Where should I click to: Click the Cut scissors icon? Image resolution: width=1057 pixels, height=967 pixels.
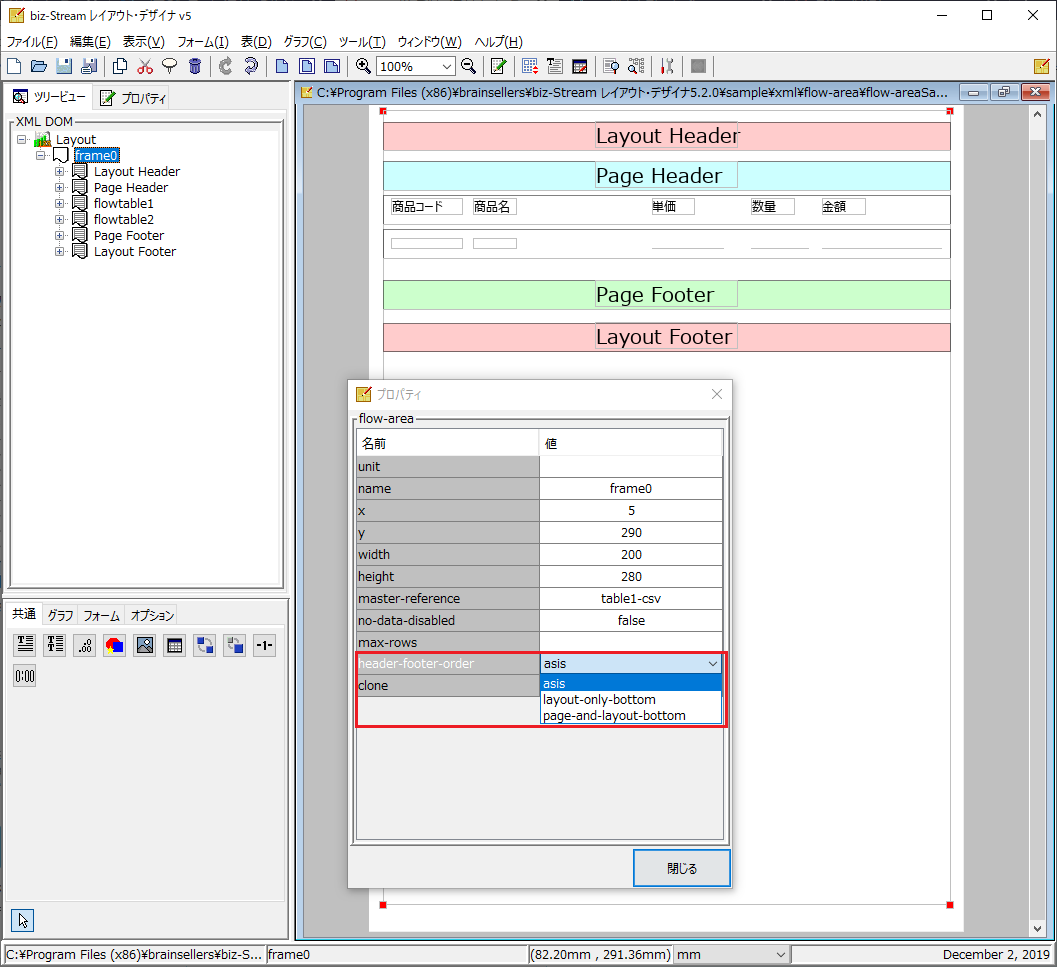[145, 66]
